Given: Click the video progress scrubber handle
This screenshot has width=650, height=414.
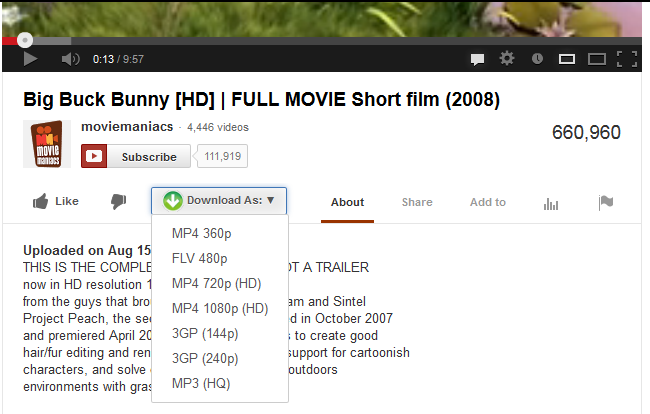Looking at the screenshot, I should coord(25,40).
